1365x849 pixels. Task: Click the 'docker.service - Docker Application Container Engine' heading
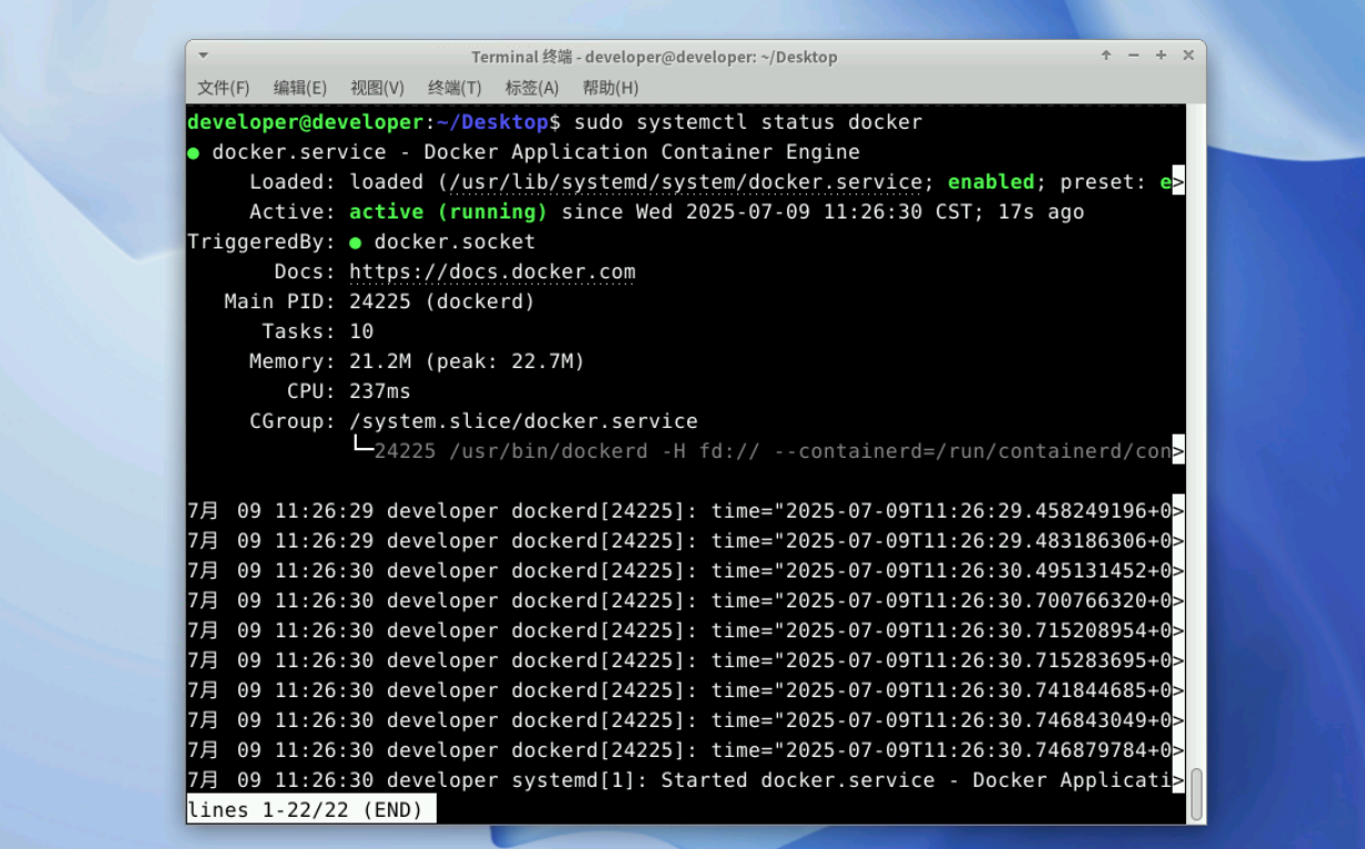pos(536,152)
